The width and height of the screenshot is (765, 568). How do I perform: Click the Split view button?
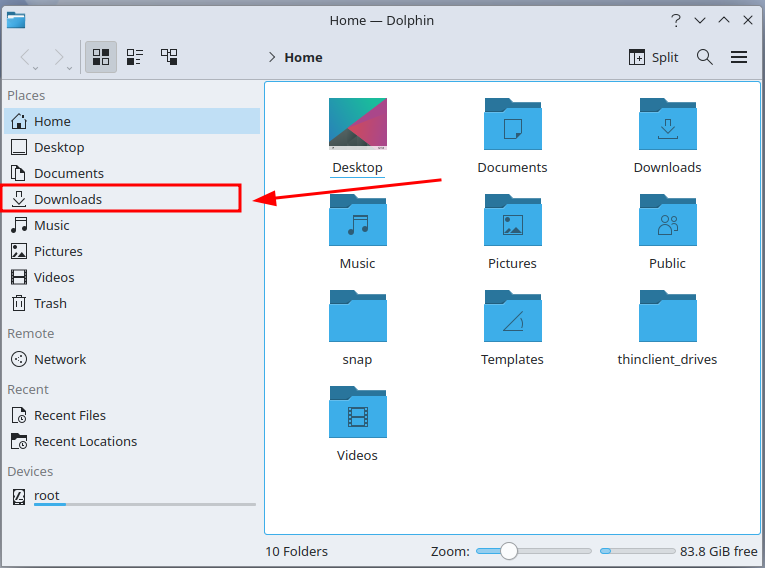[654, 57]
